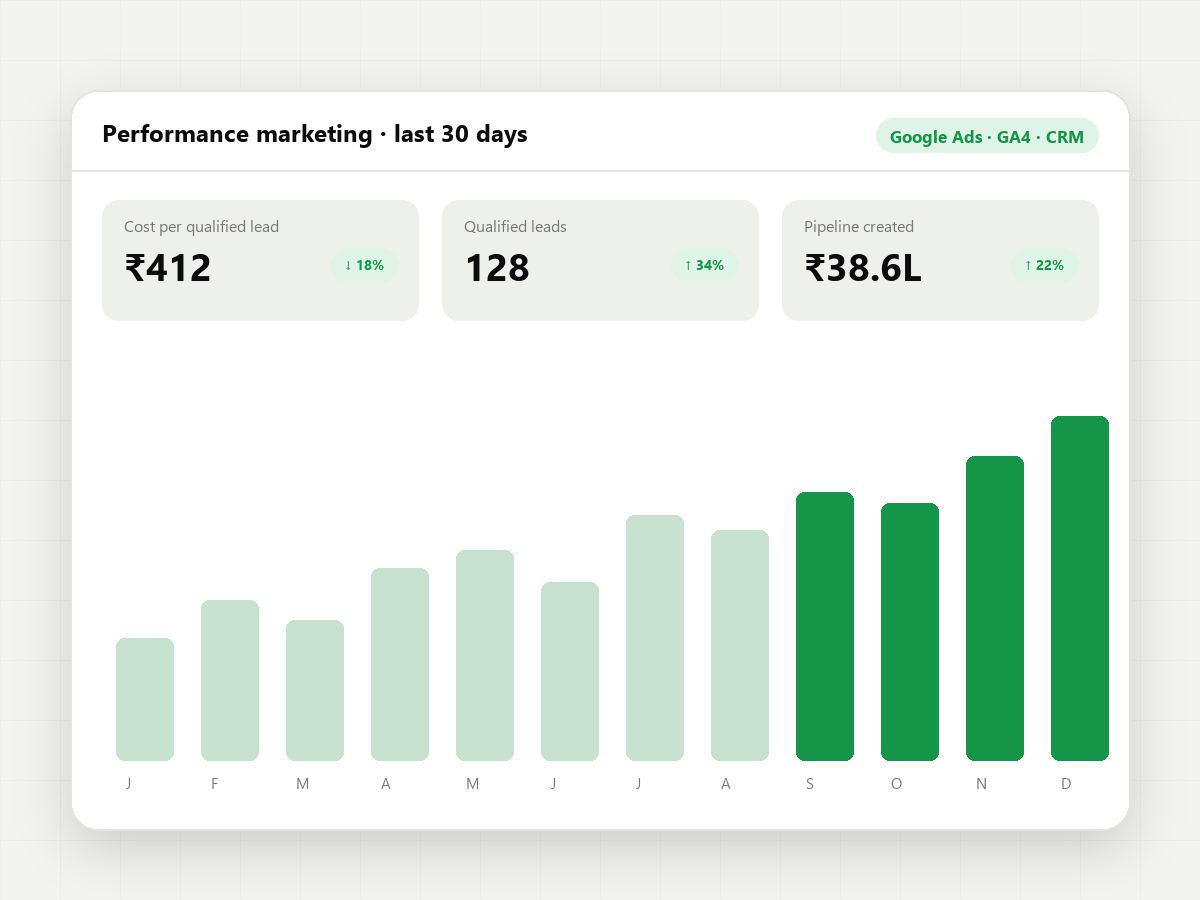Click the ↑ 22% change badge
This screenshot has height=900, width=1200.
(1044, 265)
